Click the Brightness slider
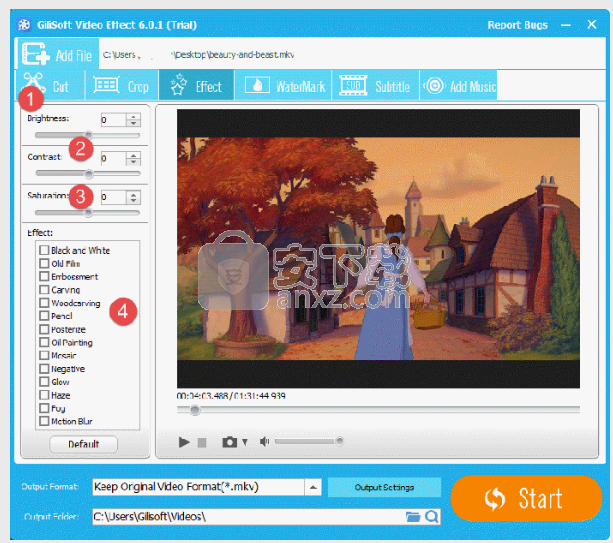This screenshot has height=543, width=613. tap(87, 135)
